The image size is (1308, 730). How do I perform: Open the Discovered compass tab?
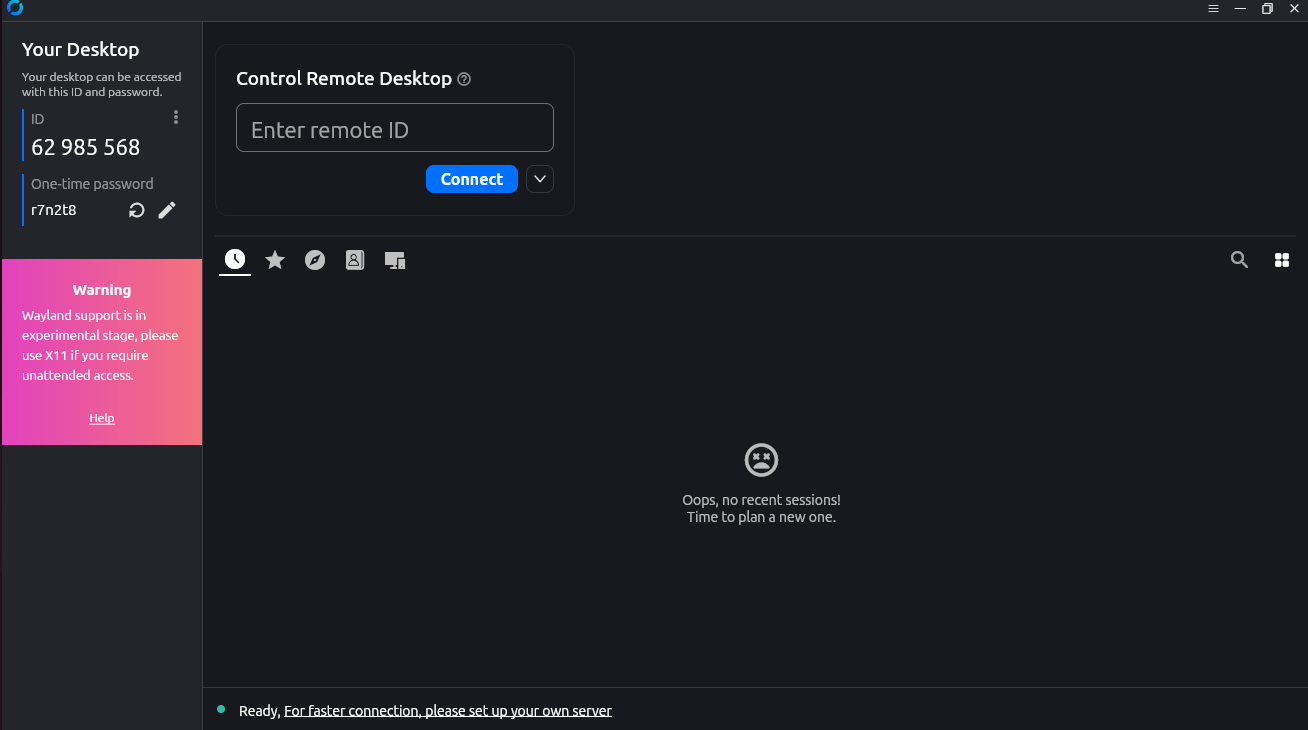[x=315, y=260]
